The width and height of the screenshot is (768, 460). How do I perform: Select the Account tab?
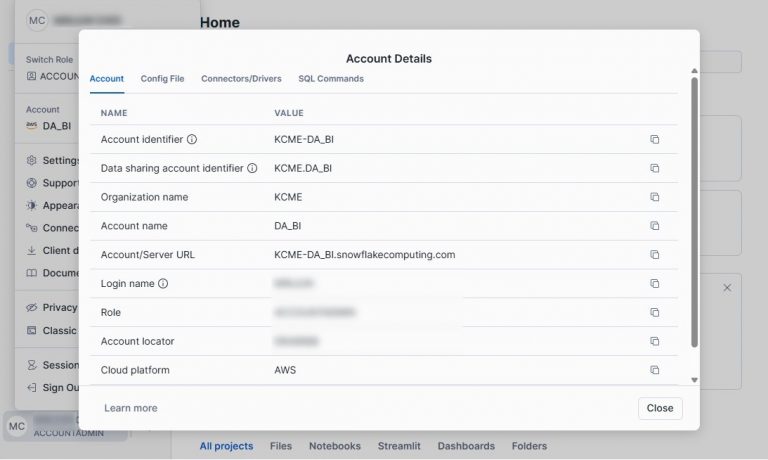click(107, 78)
